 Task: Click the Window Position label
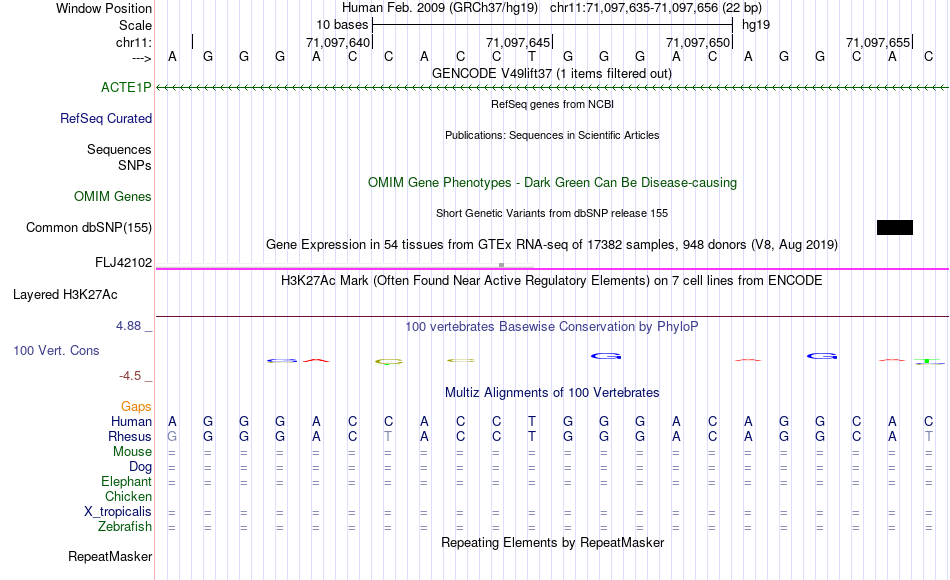click(104, 8)
